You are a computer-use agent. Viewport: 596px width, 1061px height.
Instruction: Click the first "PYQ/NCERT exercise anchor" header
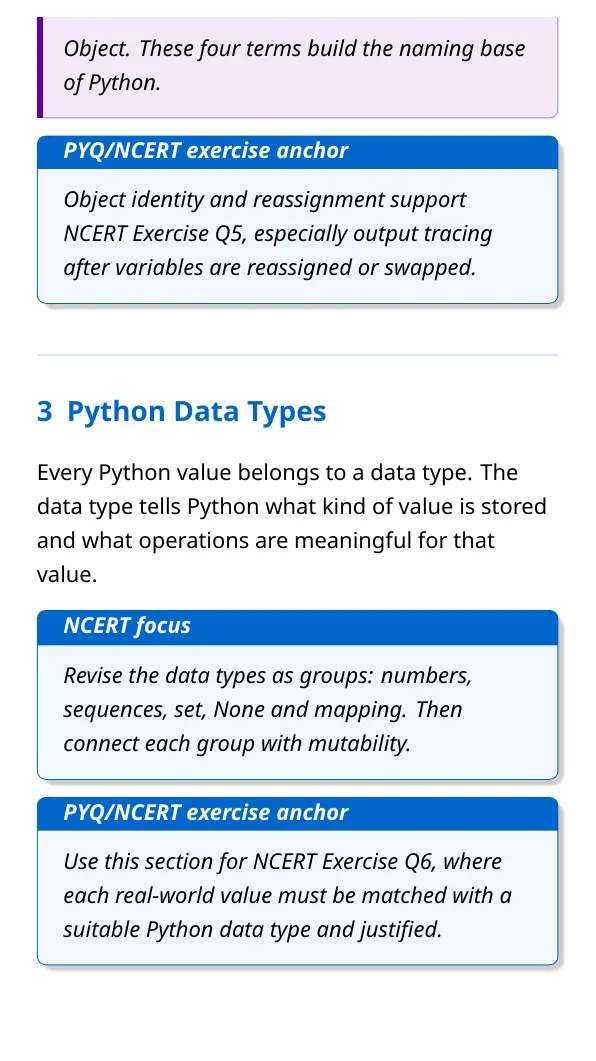click(298, 152)
